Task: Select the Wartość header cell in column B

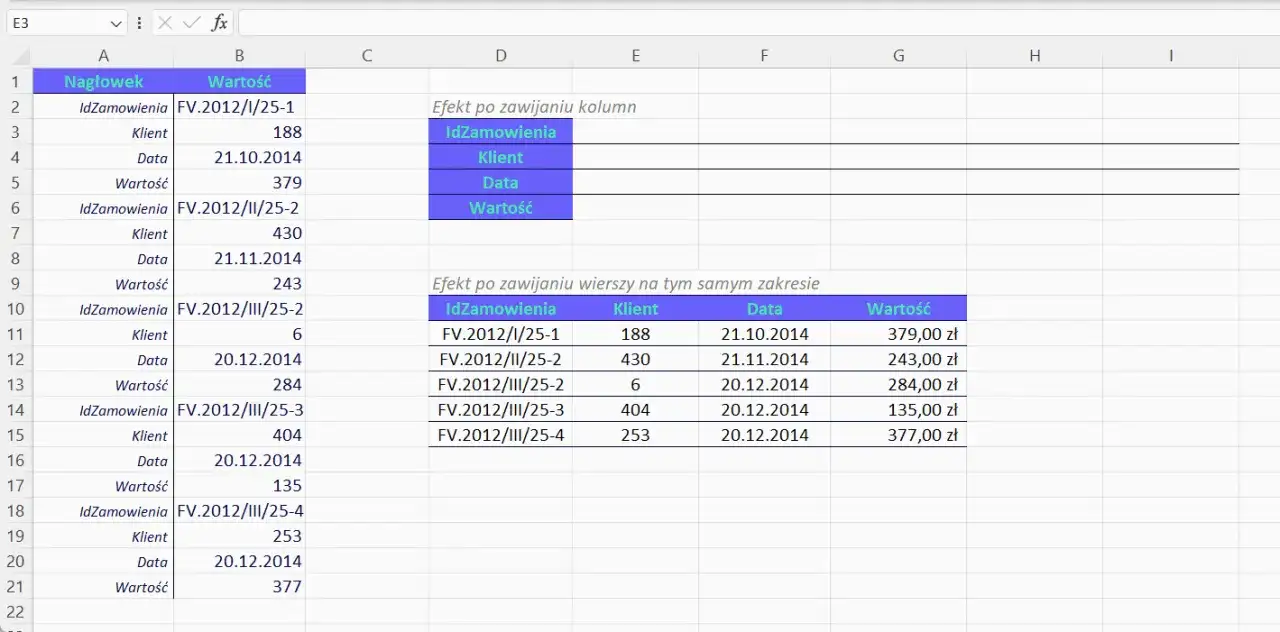Action: click(238, 81)
